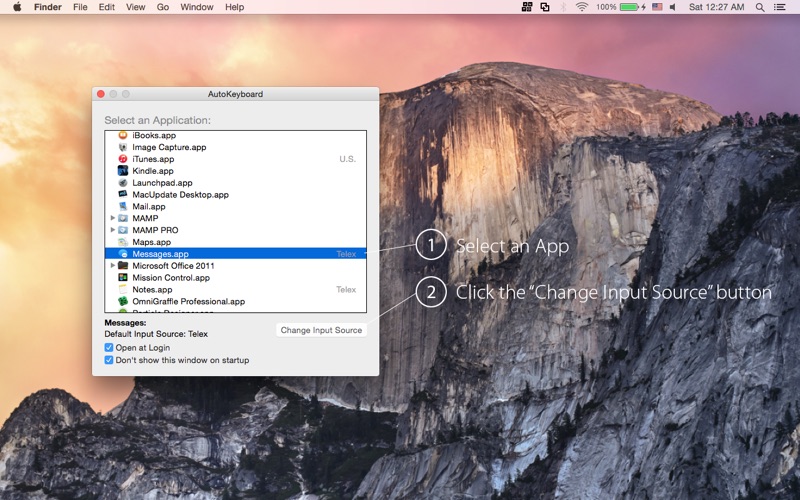Click the Launchpad.app rocket icon
The height and width of the screenshot is (500, 800).
(x=123, y=183)
